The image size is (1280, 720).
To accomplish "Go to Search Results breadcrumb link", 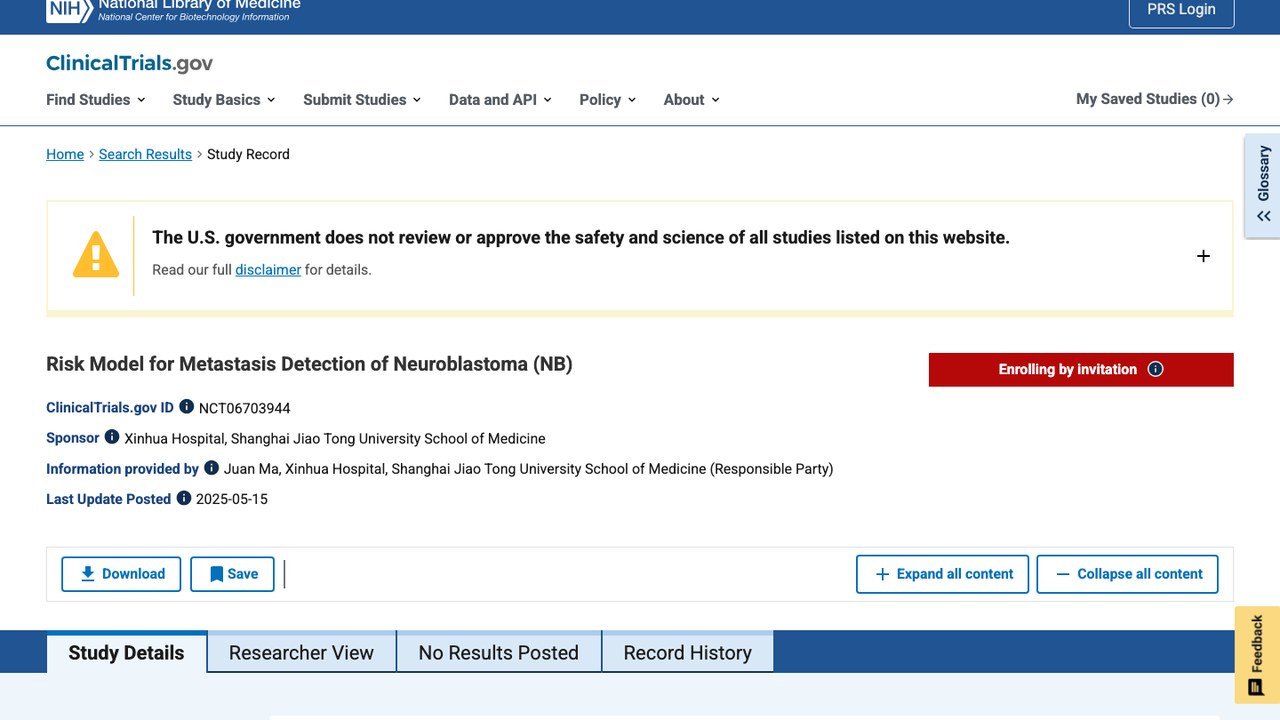I will click(145, 154).
